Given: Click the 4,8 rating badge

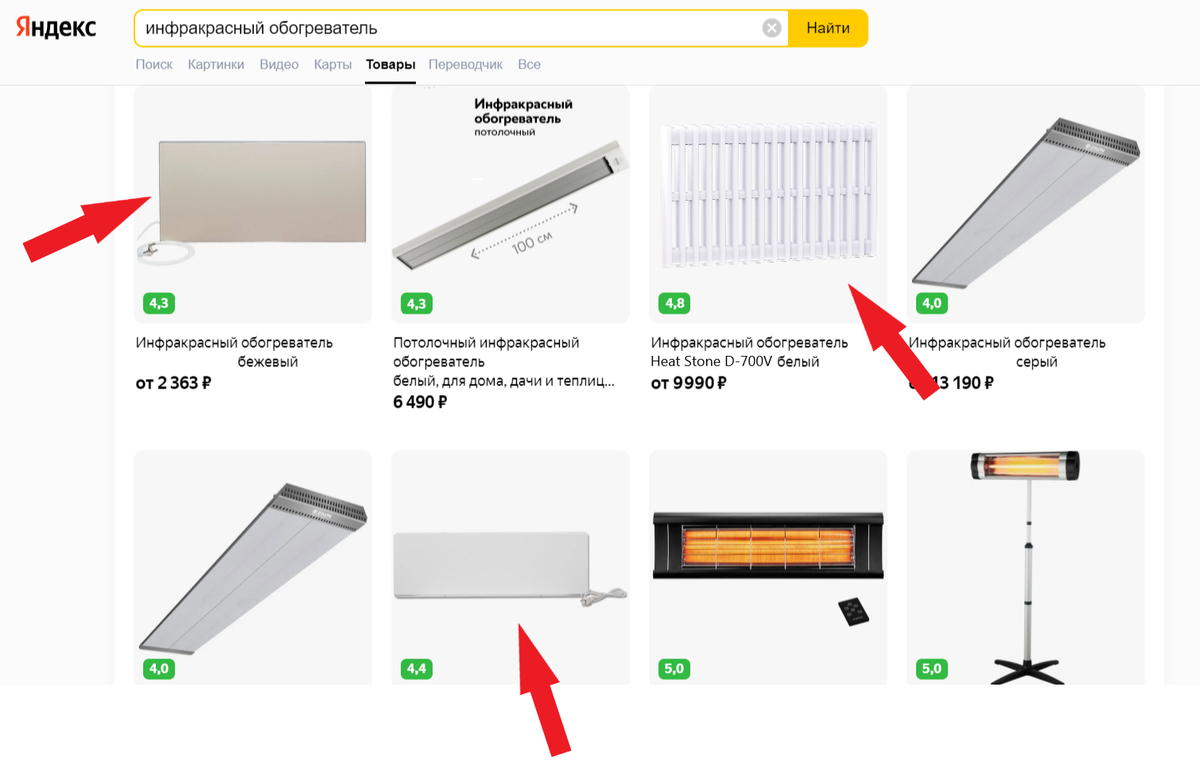Looking at the screenshot, I should click(673, 303).
